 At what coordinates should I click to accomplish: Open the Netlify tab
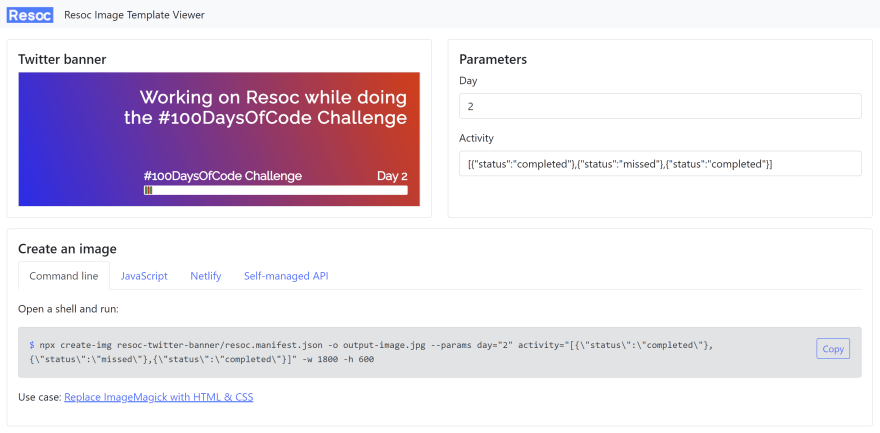[205, 276]
